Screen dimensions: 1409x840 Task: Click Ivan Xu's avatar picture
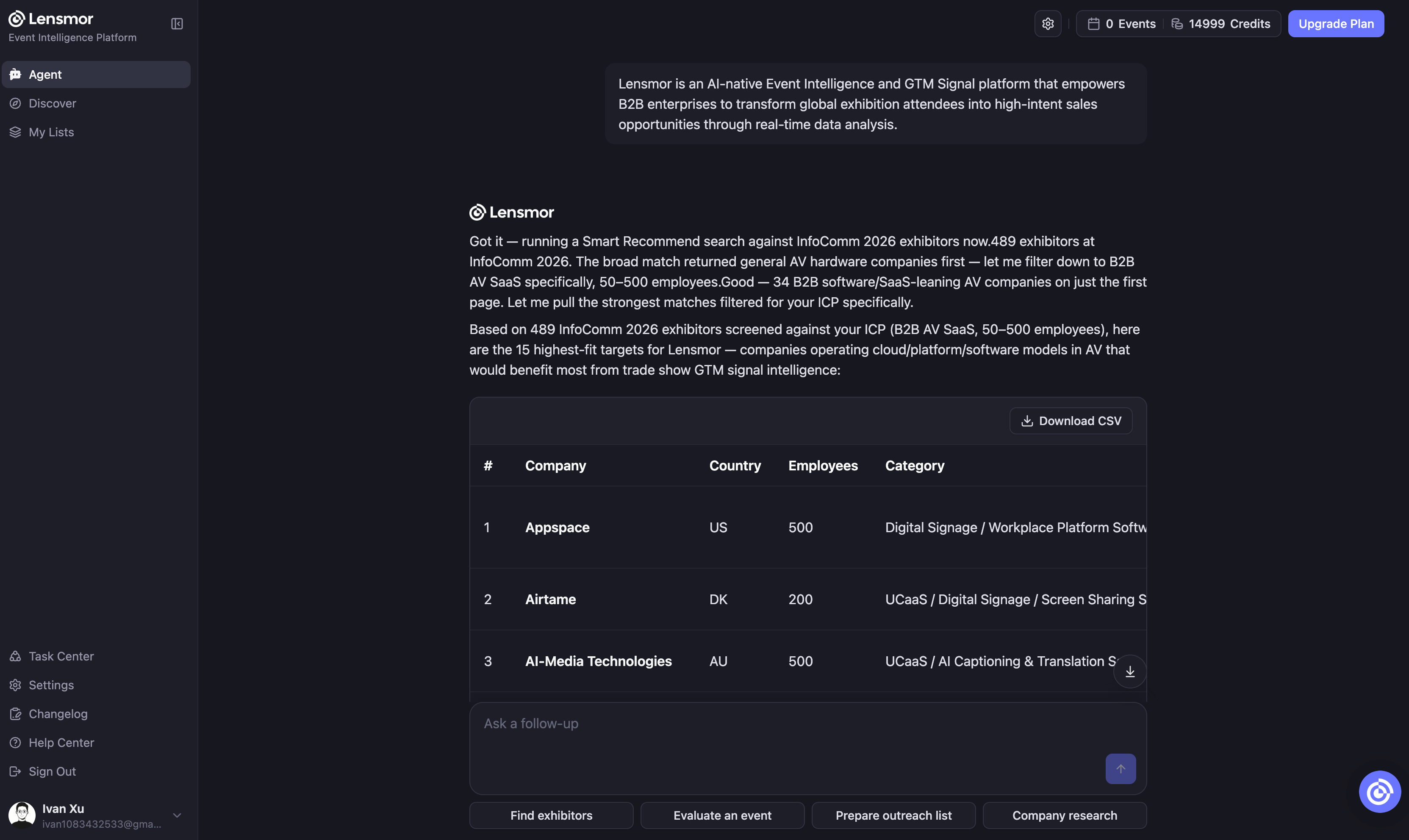point(22,815)
